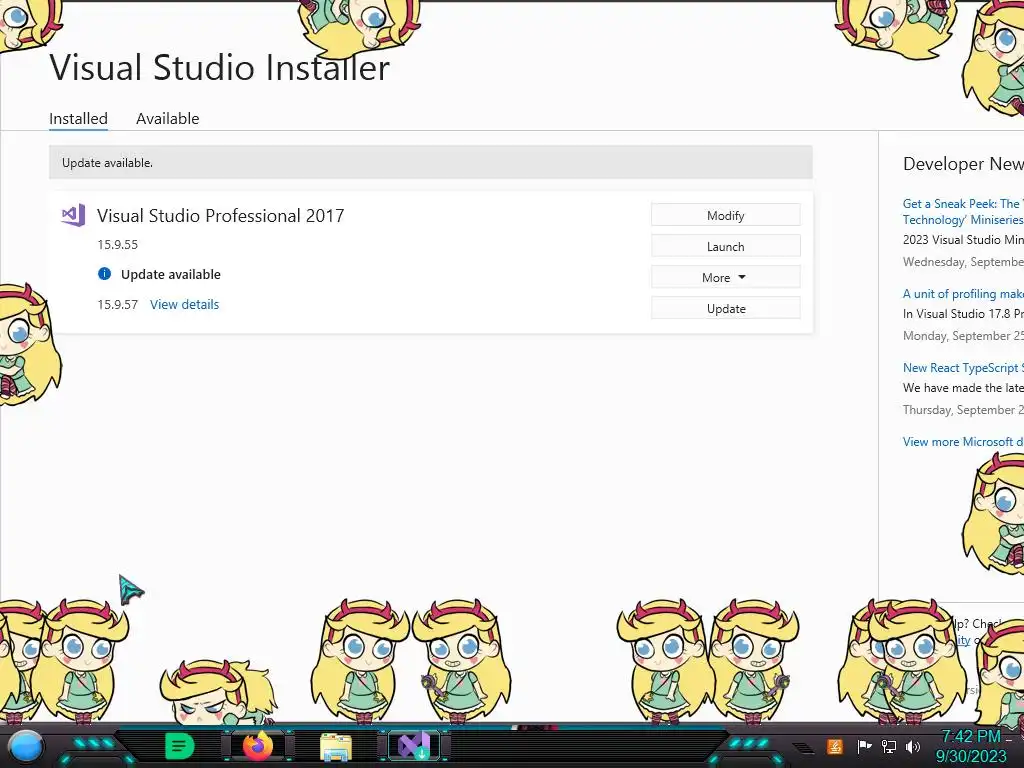Click the Visual Studio Professional 2017 logo icon
The height and width of the screenshot is (768, 1024).
tap(73, 215)
